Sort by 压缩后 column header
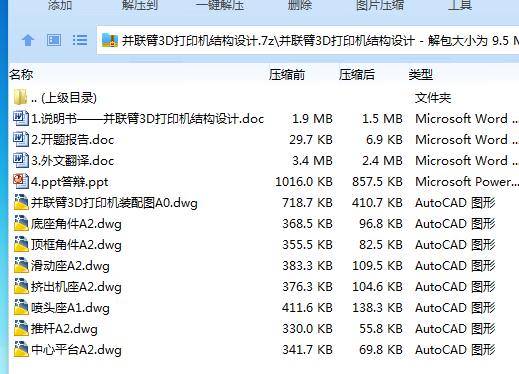The height and width of the screenshot is (374, 519). (357, 75)
